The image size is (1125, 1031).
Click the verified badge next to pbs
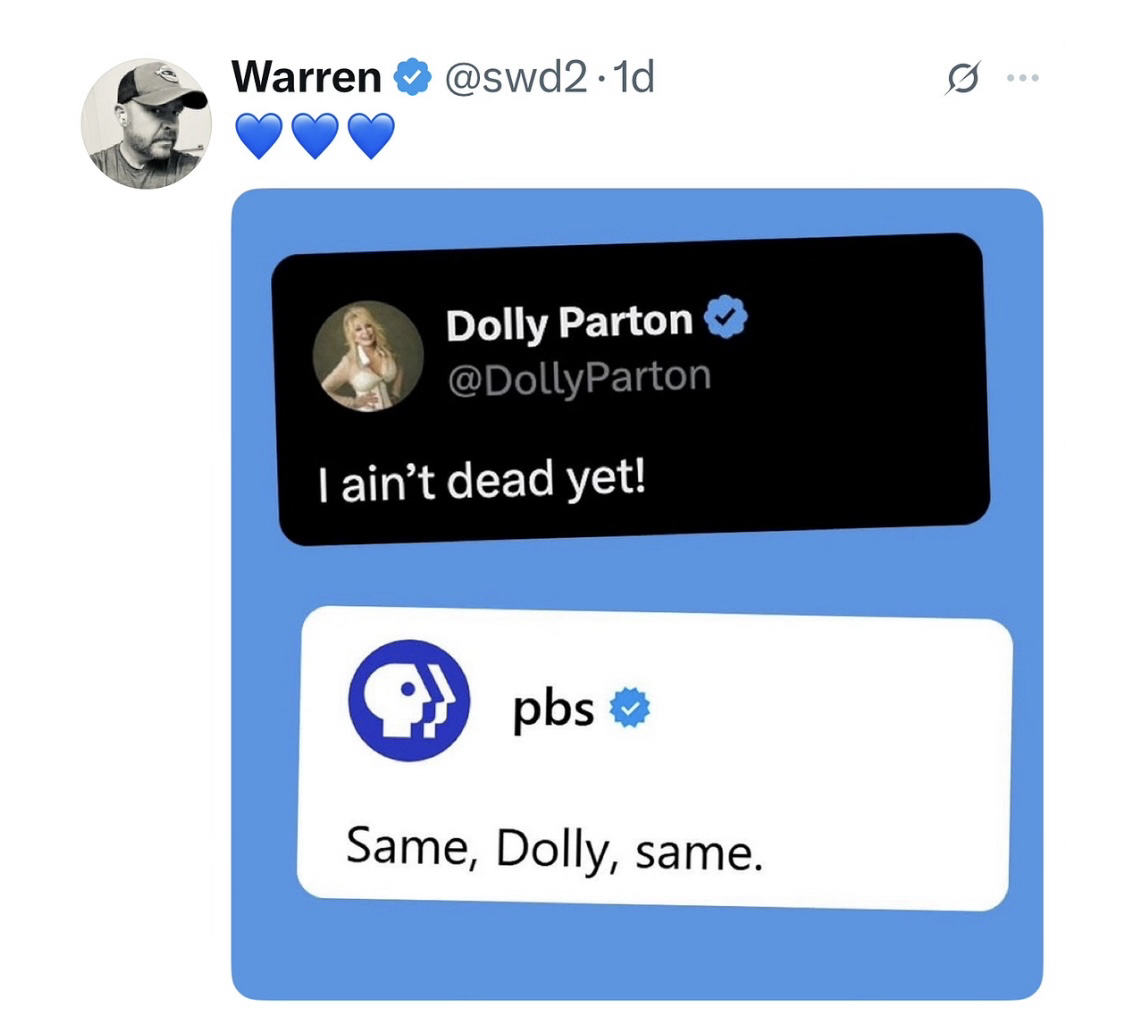(629, 707)
